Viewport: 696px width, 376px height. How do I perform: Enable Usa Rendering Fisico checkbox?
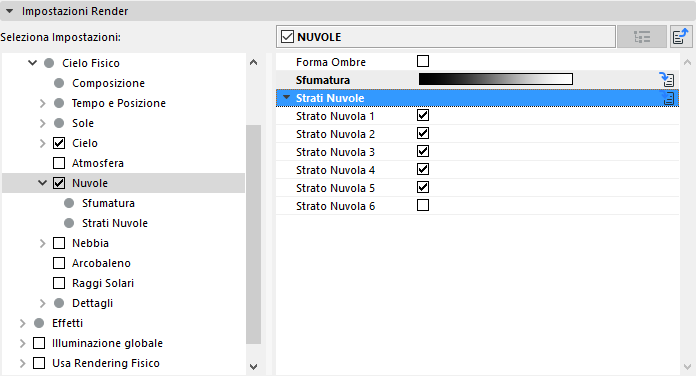[x=39, y=363]
